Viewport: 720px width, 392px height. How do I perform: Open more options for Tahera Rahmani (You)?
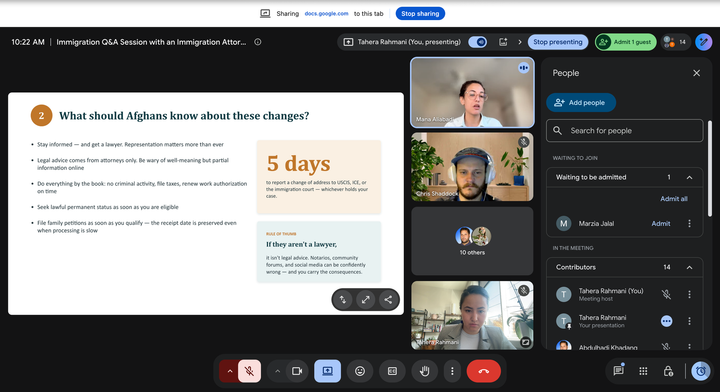tap(689, 294)
